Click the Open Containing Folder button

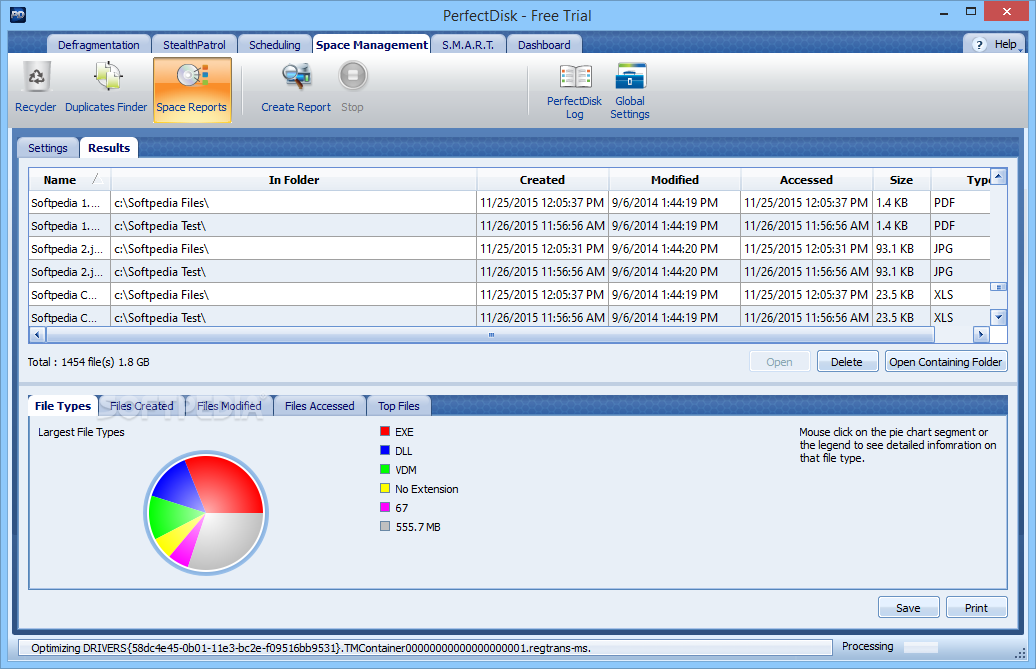945,362
